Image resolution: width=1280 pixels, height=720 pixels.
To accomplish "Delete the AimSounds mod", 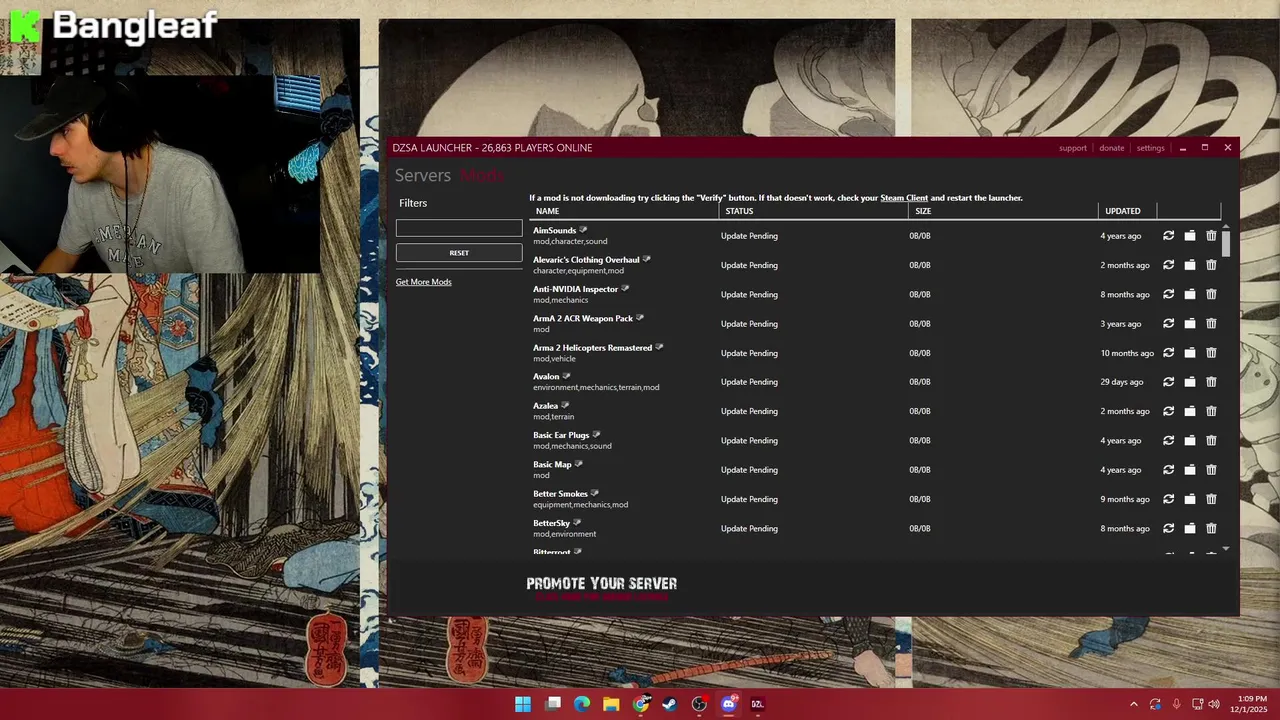I will coord(1211,236).
